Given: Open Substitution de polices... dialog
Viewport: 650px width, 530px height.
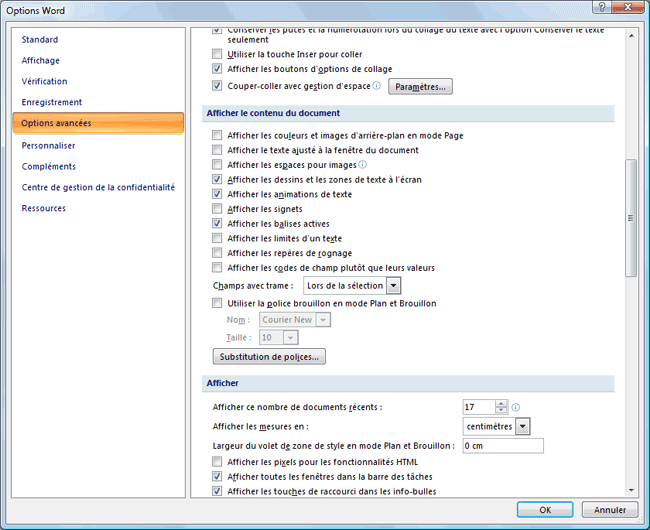Looking at the screenshot, I should tap(269, 356).
